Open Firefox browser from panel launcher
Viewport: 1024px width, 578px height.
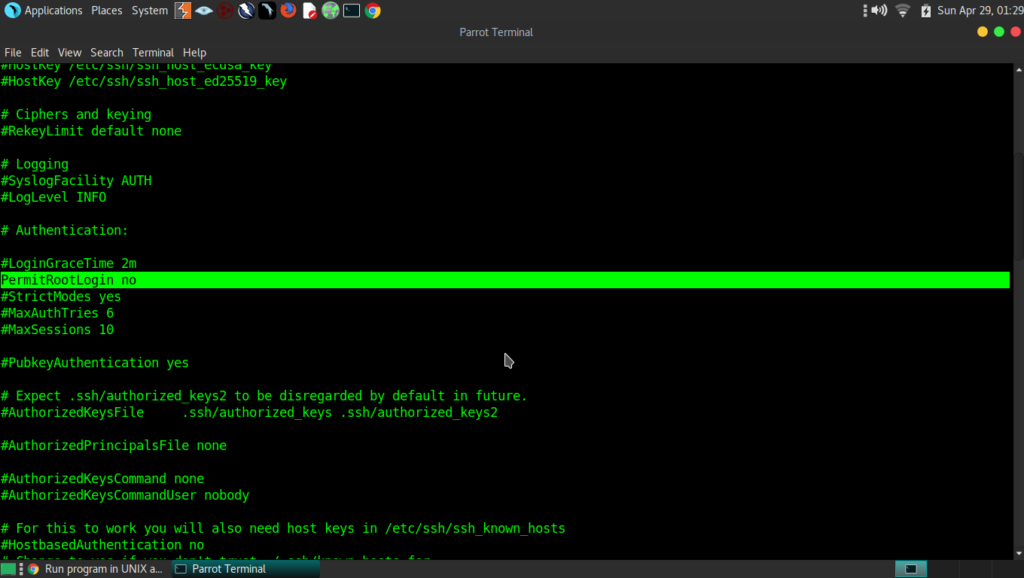tap(288, 11)
